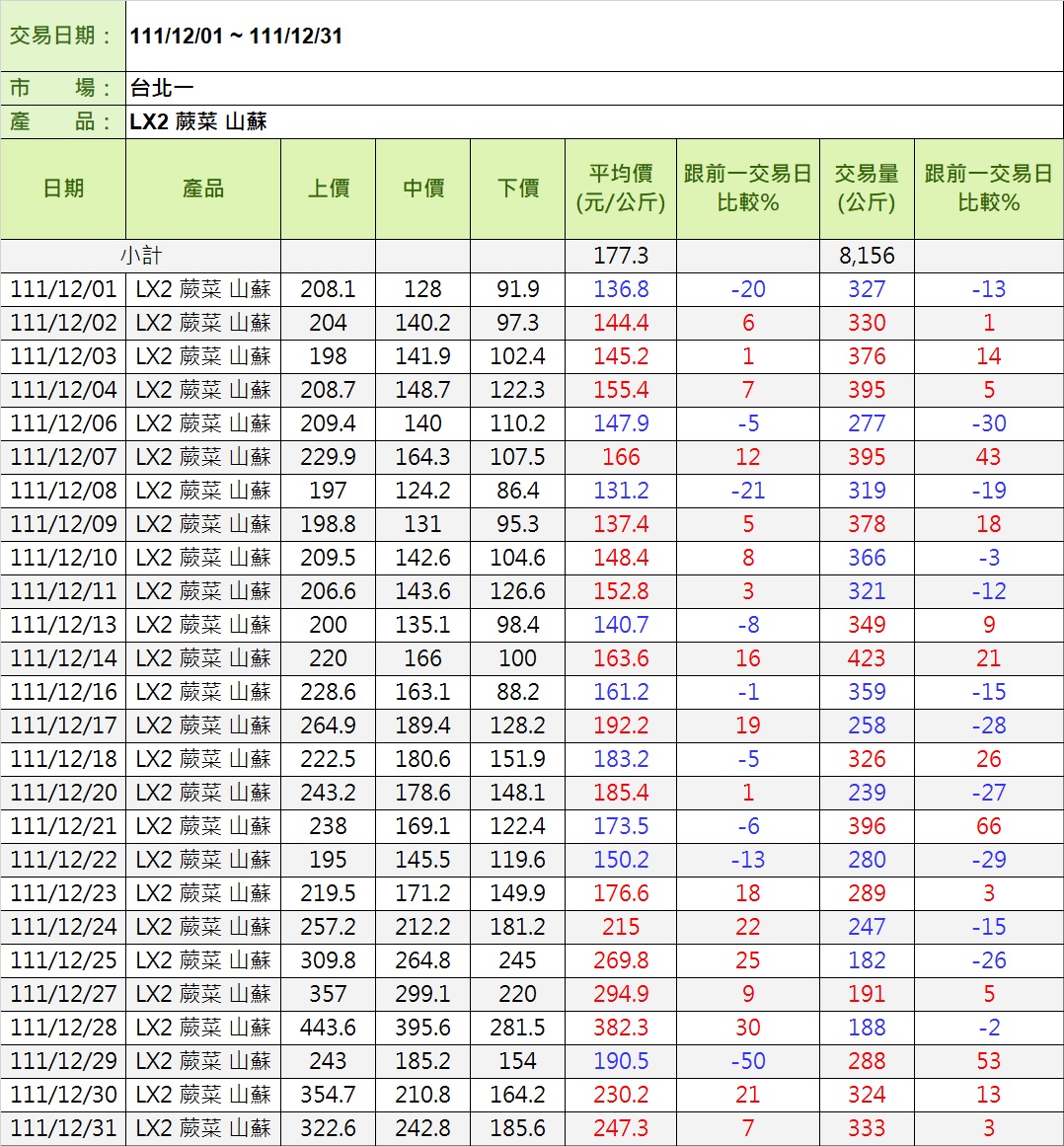Click the 平均價 (元/公斤) header

(620, 189)
